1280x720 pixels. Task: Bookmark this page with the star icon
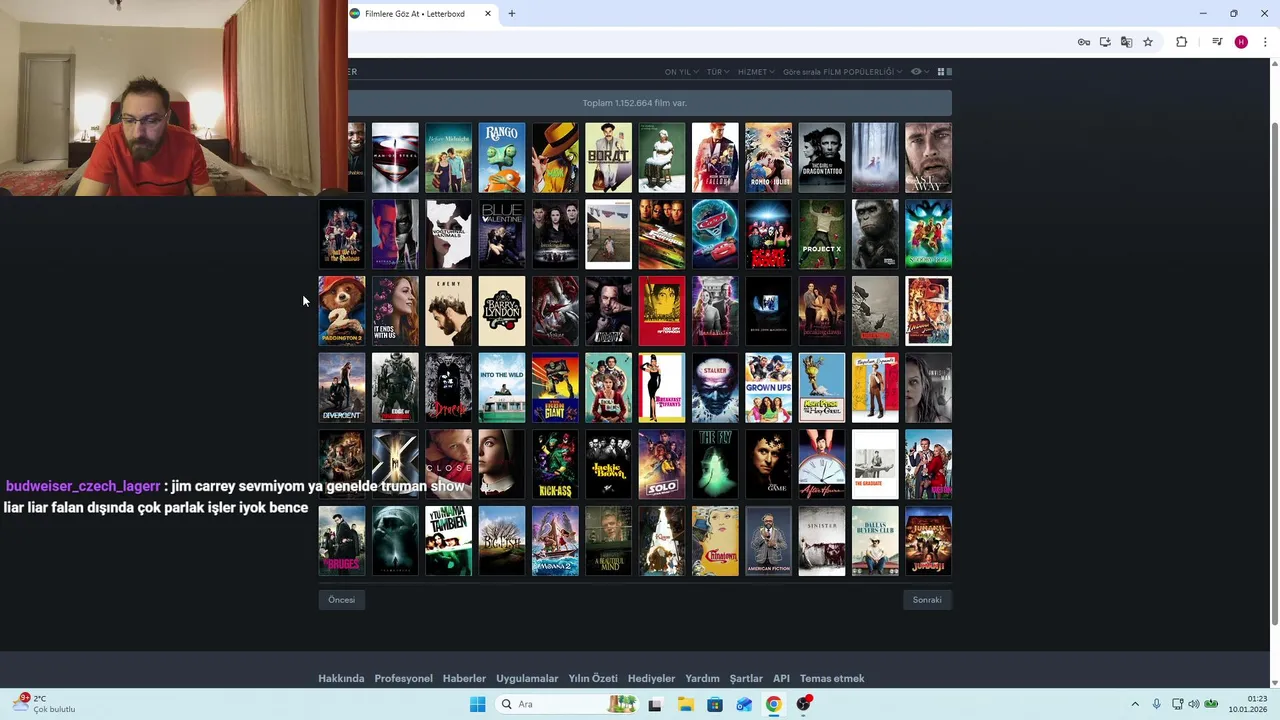pyautogui.click(x=1148, y=42)
